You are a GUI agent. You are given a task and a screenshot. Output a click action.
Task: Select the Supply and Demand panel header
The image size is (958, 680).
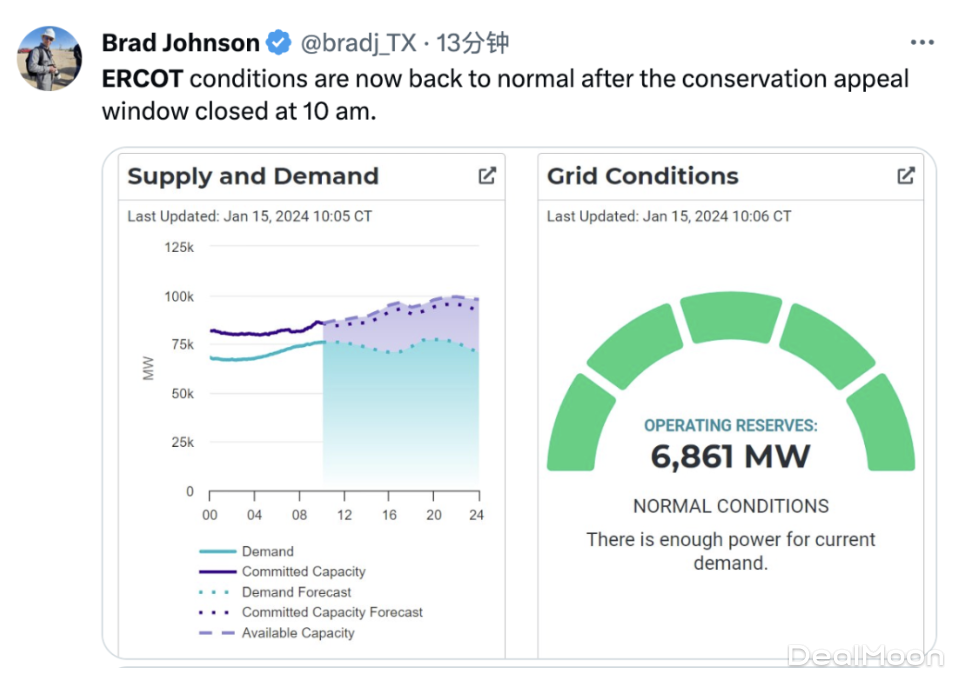click(252, 176)
